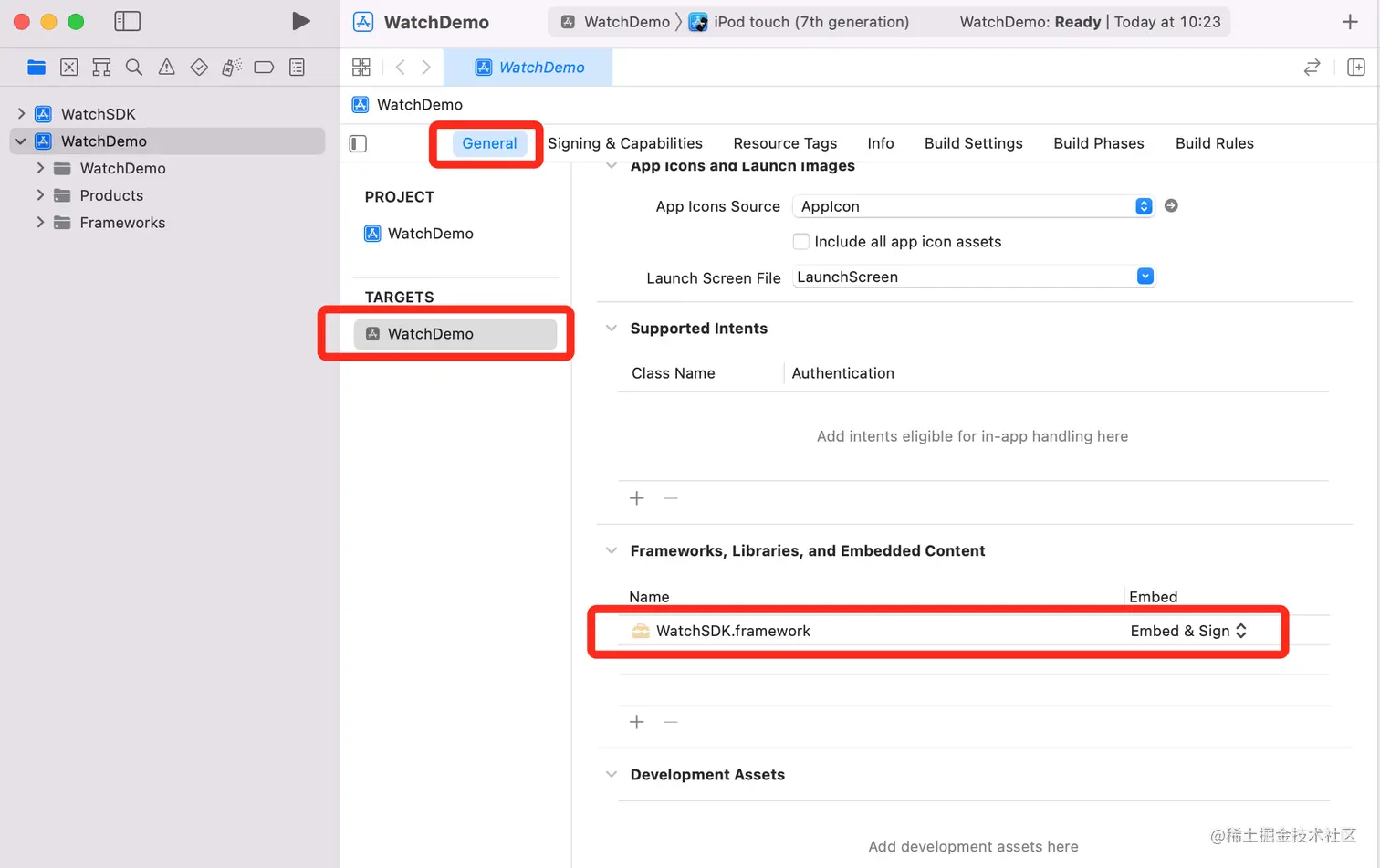Open the Project navigator folder icon
The image size is (1380, 868).
37,67
